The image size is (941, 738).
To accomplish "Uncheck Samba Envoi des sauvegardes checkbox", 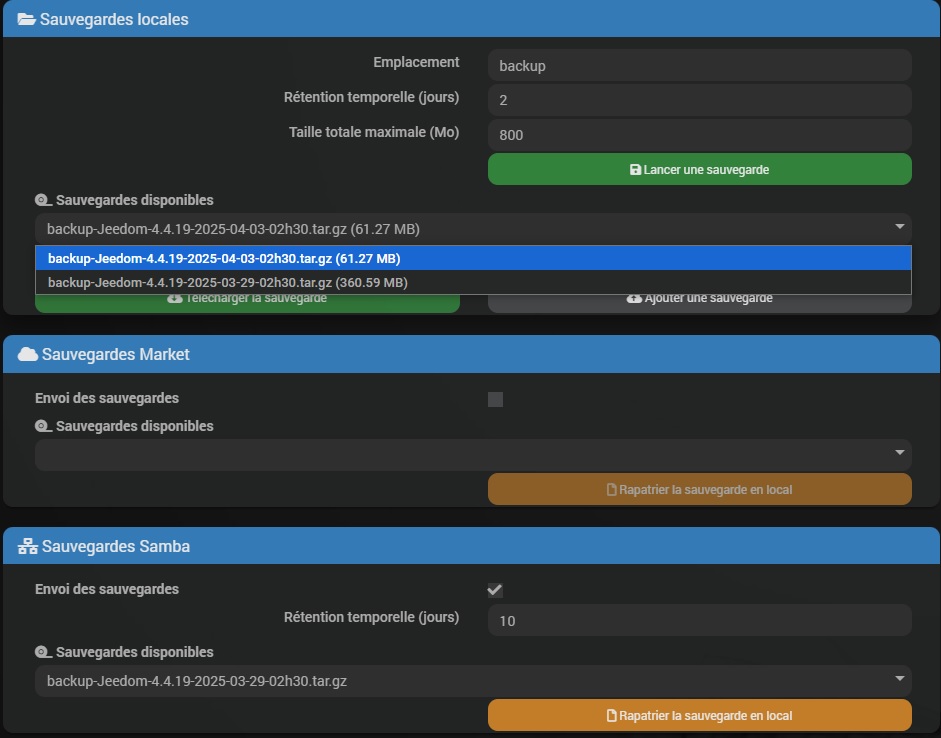I will 495,590.
